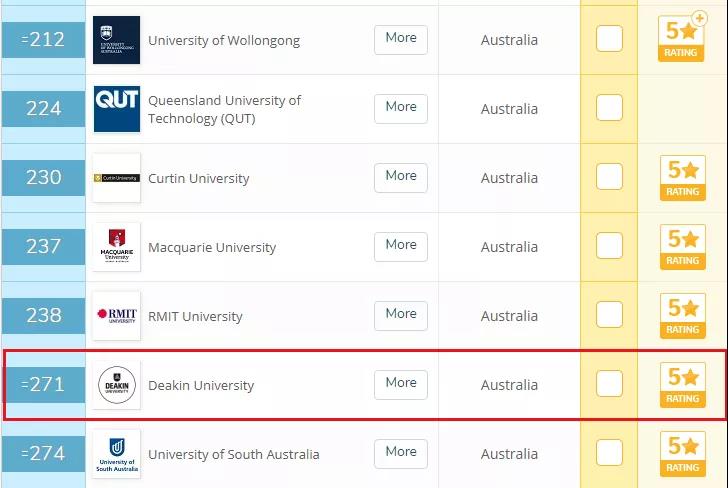This screenshot has height=488, width=728.
Task: Click the Deakin University logo
Action: (116, 385)
